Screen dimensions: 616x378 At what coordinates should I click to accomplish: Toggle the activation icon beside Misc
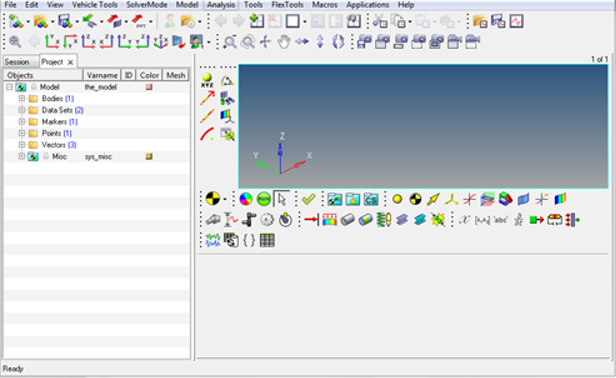point(46,156)
